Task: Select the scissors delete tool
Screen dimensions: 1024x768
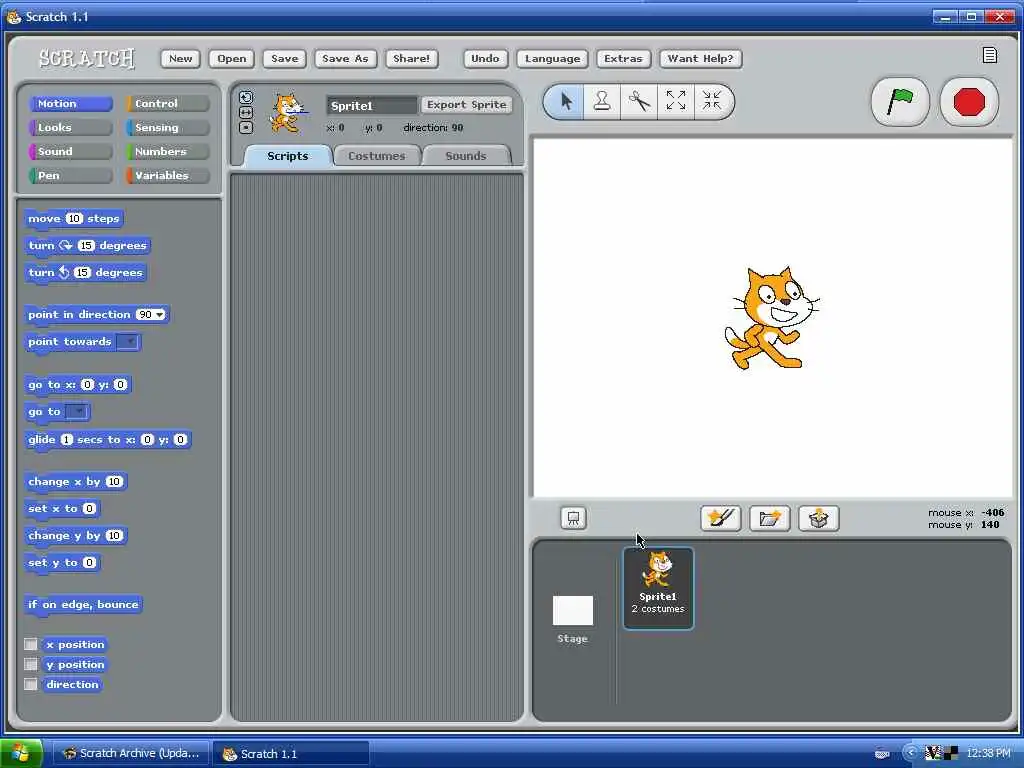Action: [x=639, y=101]
